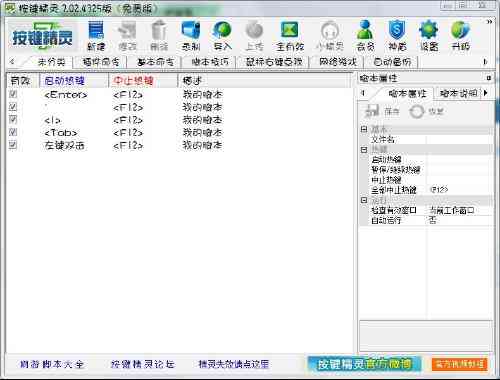Sort by the 启动热键 column header
This screenshot has height=380, width=500.
pos(74,81)
